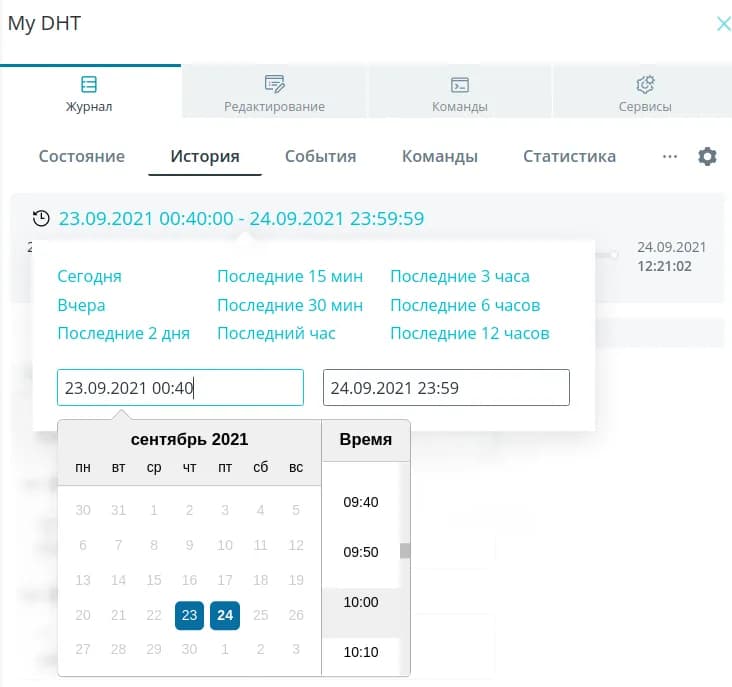The width and height of the screenshot is (732, 687).
Task: Close the My DHT panel
Action: pos(723,24)
